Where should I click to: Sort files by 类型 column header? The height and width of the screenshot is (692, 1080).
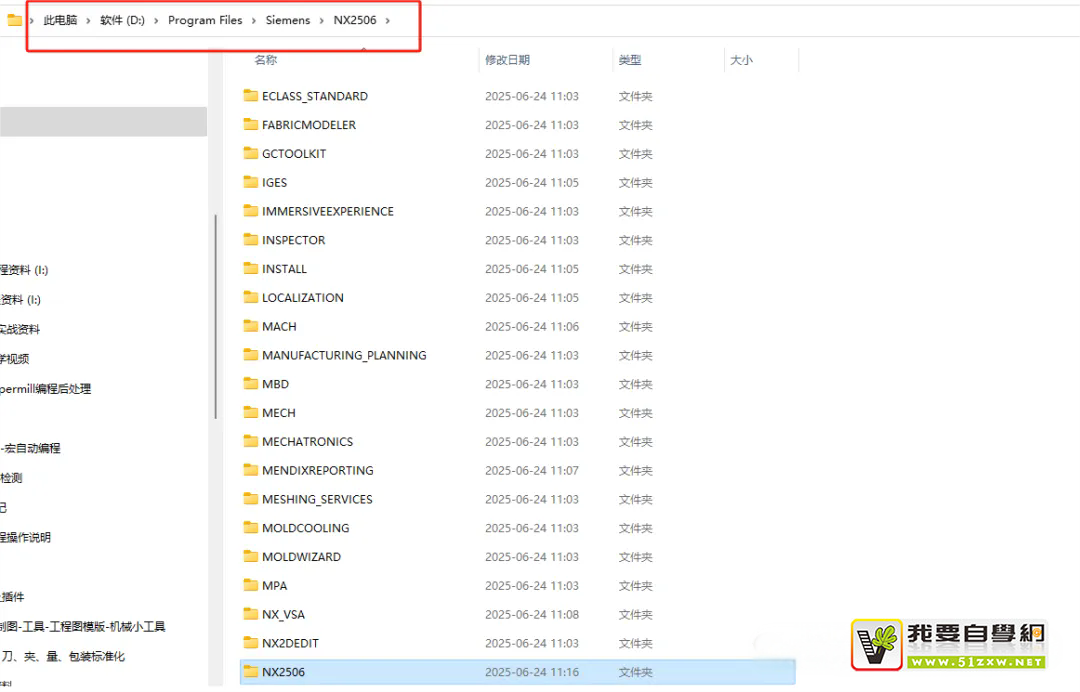(629, 60)
